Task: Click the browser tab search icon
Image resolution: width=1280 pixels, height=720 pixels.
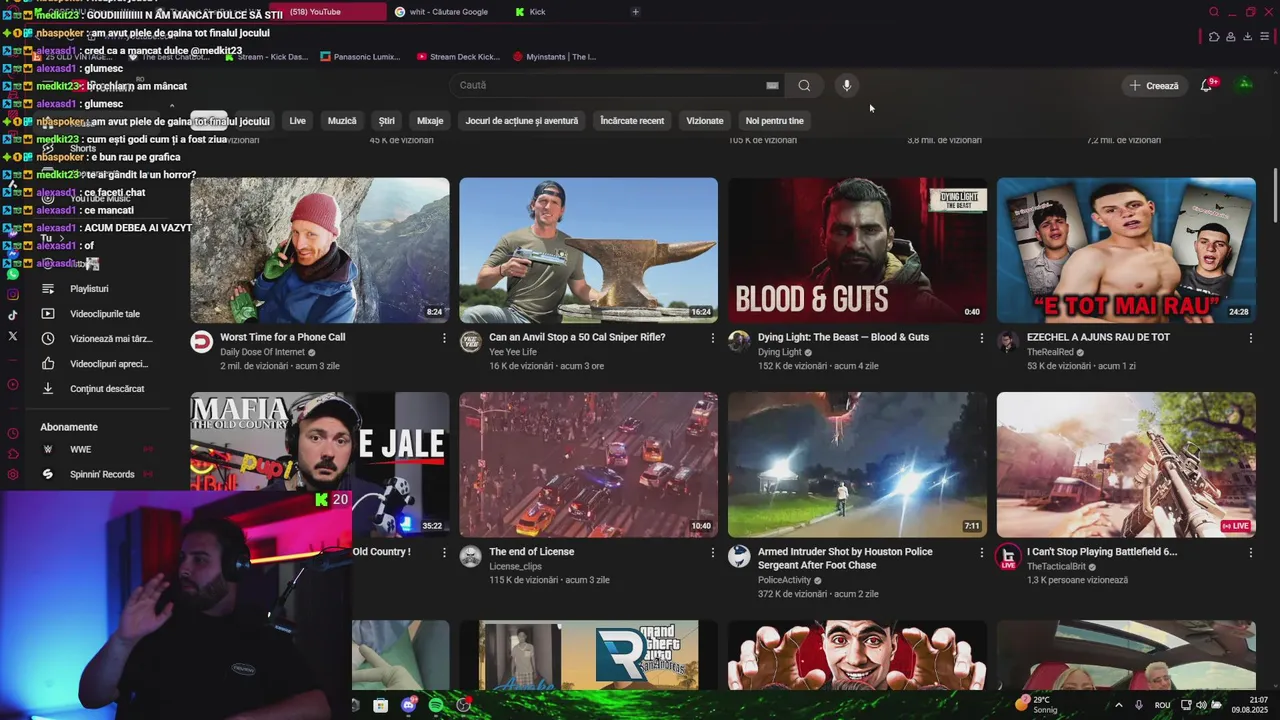Action: [1214, 12]
